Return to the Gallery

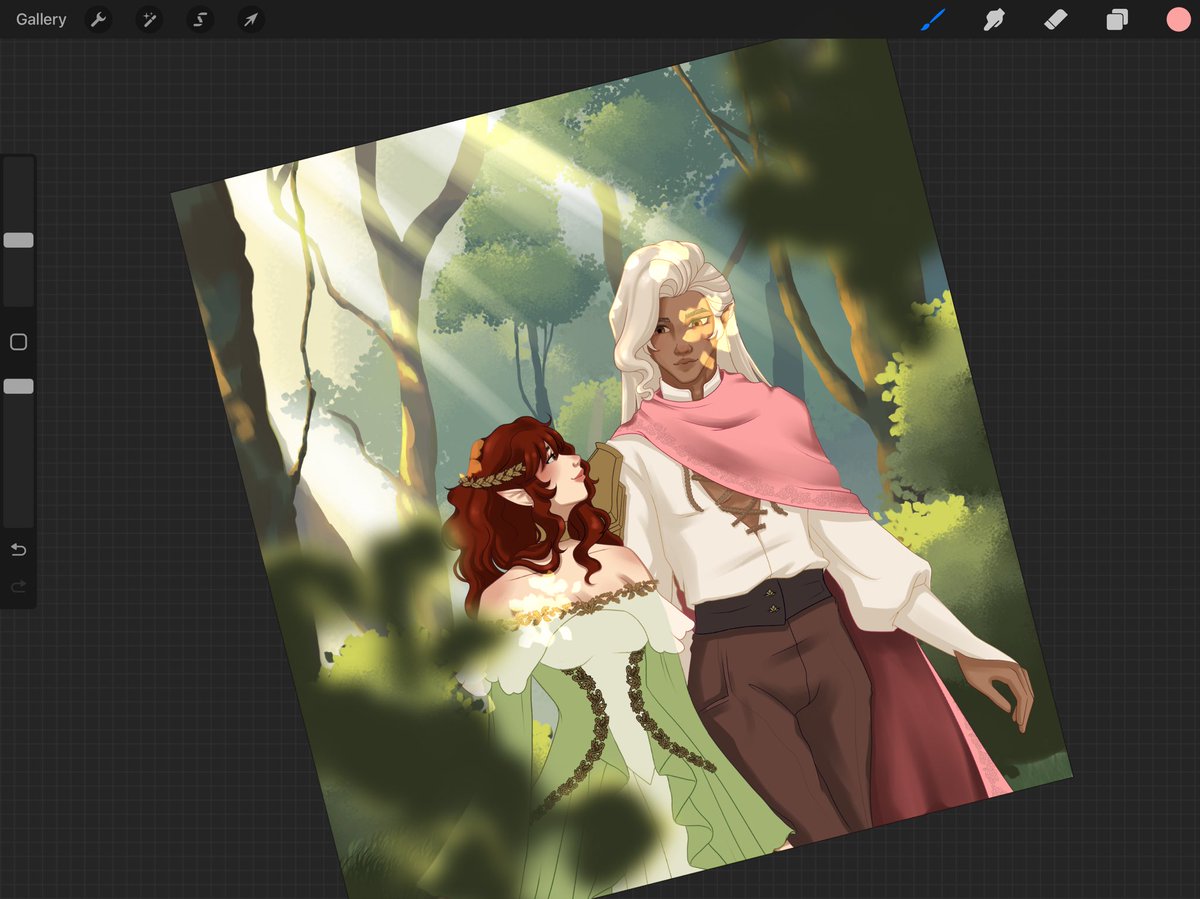[39, 19]
